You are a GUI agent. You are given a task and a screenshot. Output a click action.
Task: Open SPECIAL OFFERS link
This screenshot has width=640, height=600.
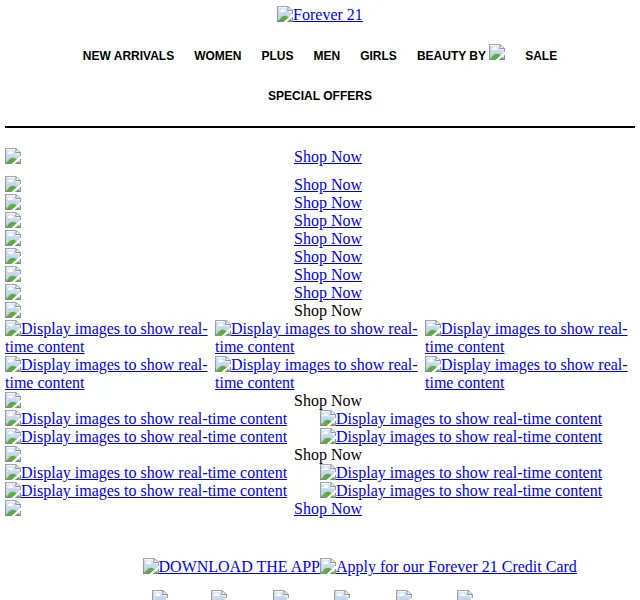point(320,96)
